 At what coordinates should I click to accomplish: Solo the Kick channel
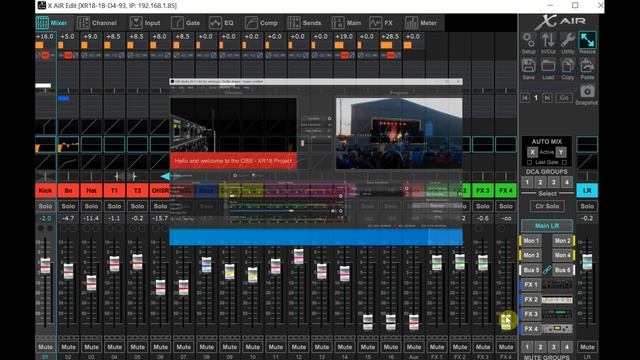pyautogui.click(x=45, y=206)
